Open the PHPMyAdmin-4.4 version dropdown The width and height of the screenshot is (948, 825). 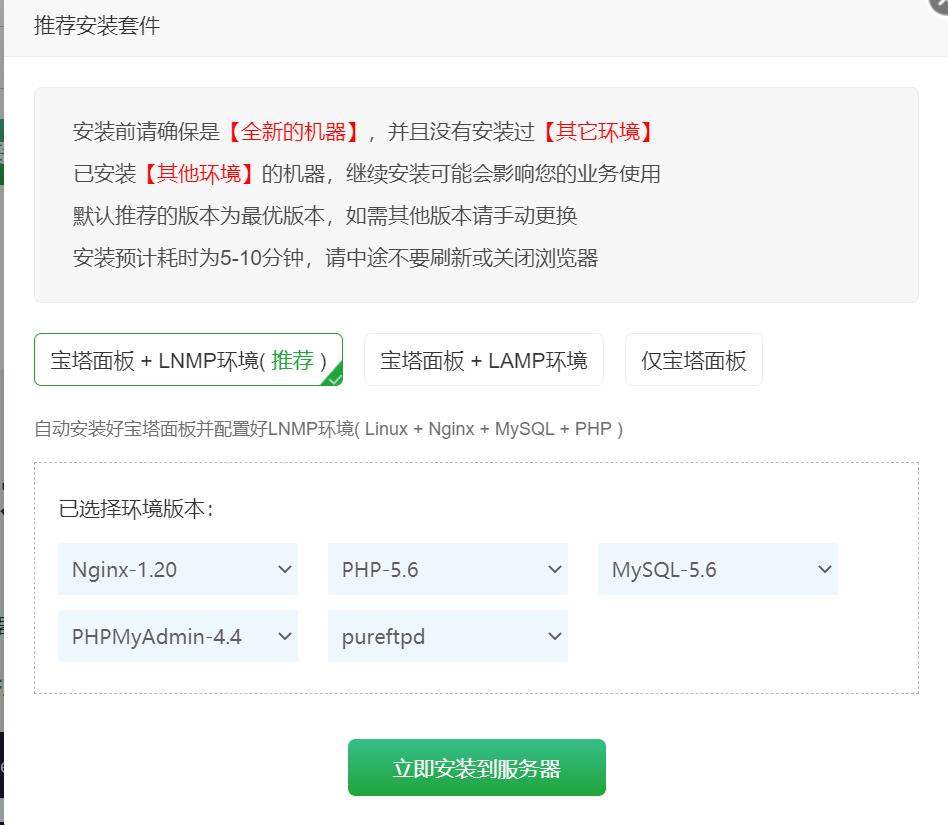178,636
